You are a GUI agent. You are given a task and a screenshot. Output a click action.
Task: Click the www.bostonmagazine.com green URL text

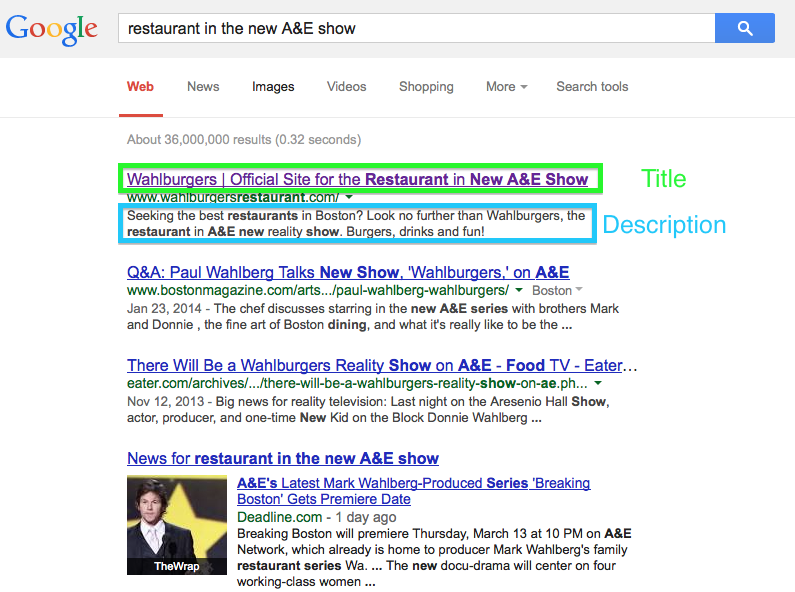pyautogui.click(x=317, y=290)
